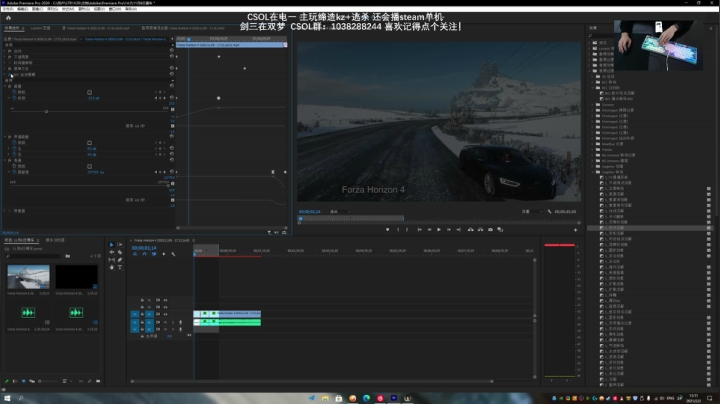720x404 pixels.
Task: Select the Slip tool
Action: [x=112, y=260]
